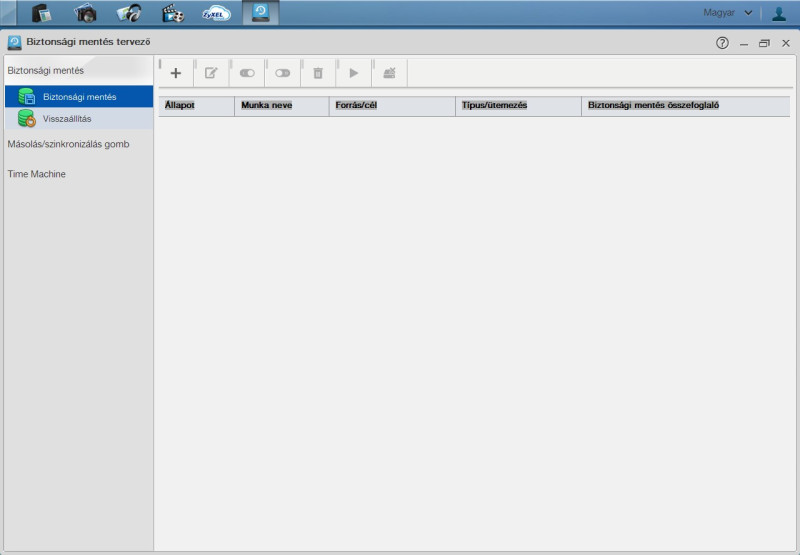Click the plus icon to add backup job
Viewport: 800px width, 555px height.
pos(176,73)
